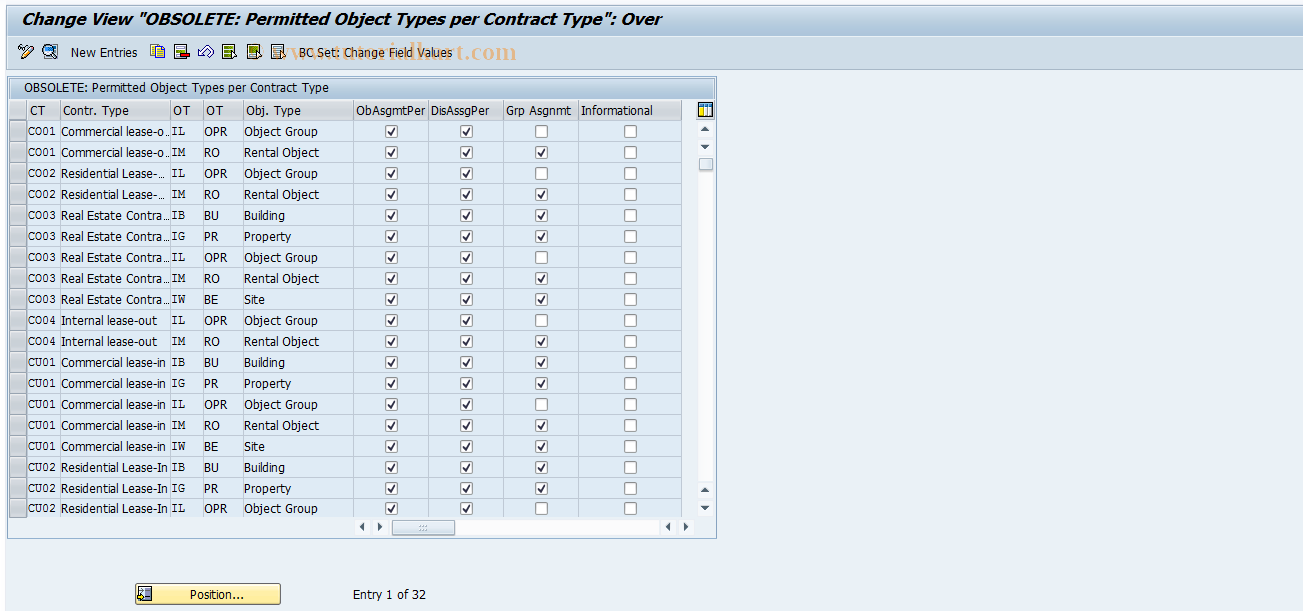Screen dimensions: 1303x611
Task: Click the Delete row icon
Action: point(182,52)
